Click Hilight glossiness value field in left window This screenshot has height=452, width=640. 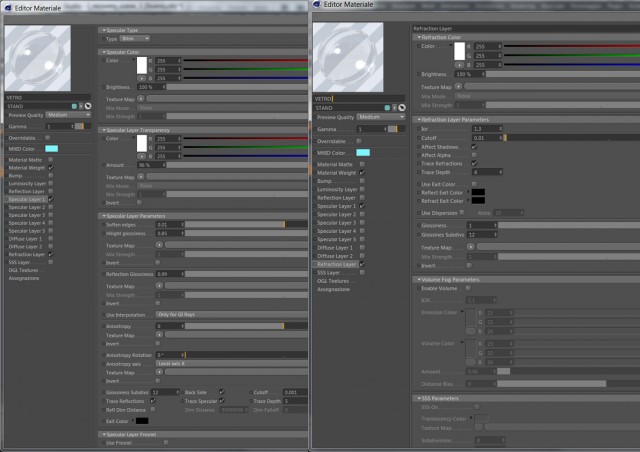170,233
